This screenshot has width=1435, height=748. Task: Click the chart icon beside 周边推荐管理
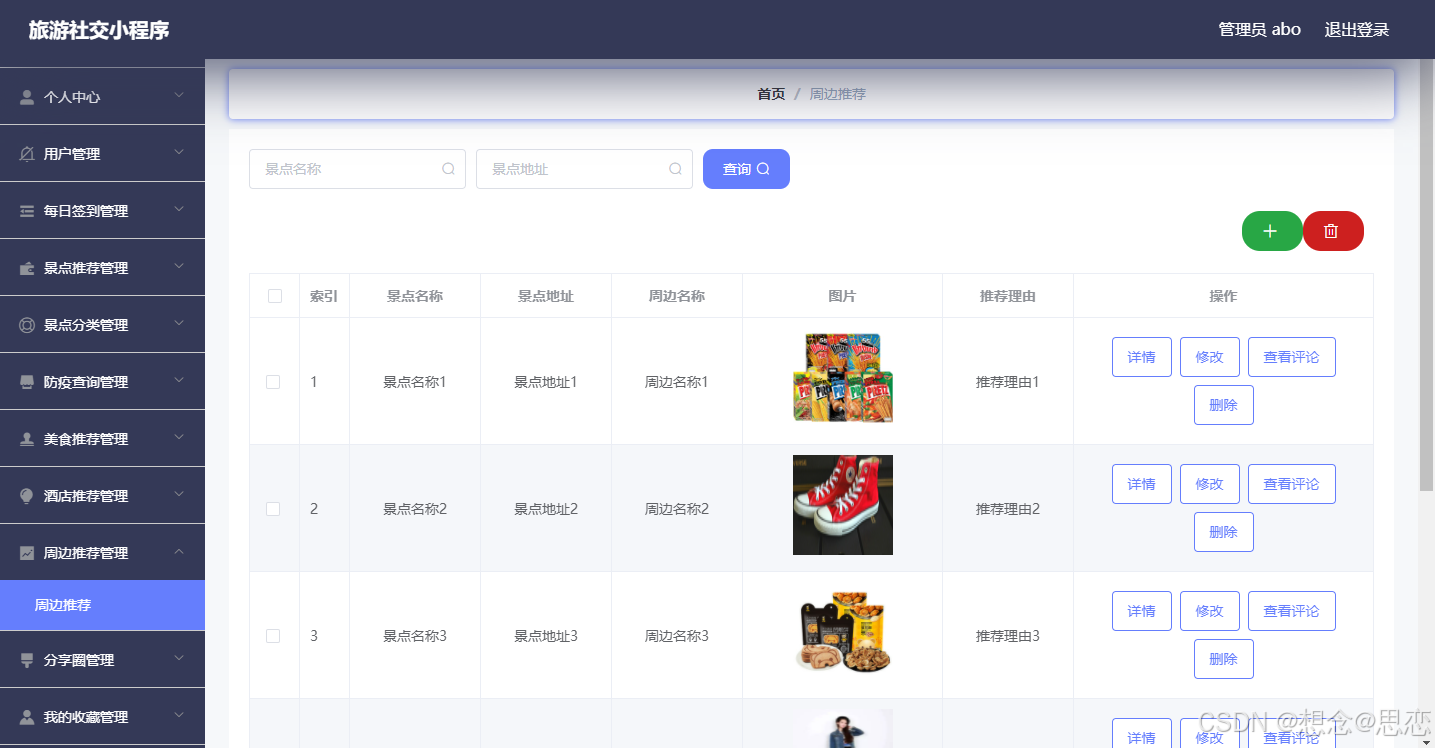[x=27, y=553]
